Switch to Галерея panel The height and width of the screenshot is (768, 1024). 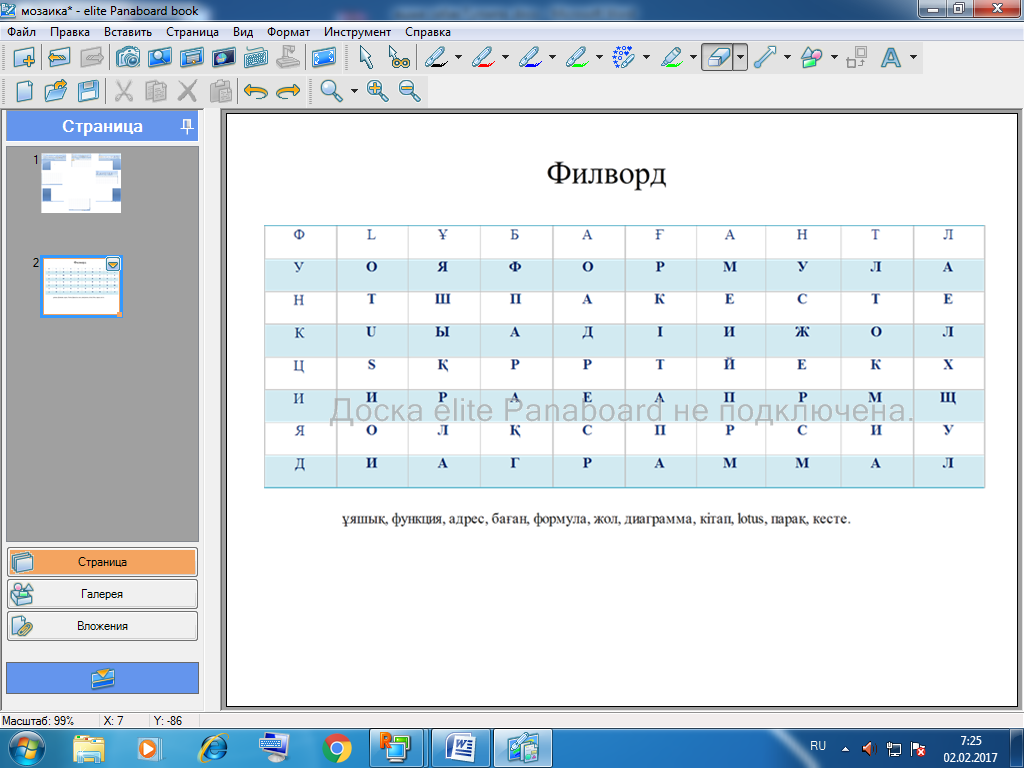[103, 594]
